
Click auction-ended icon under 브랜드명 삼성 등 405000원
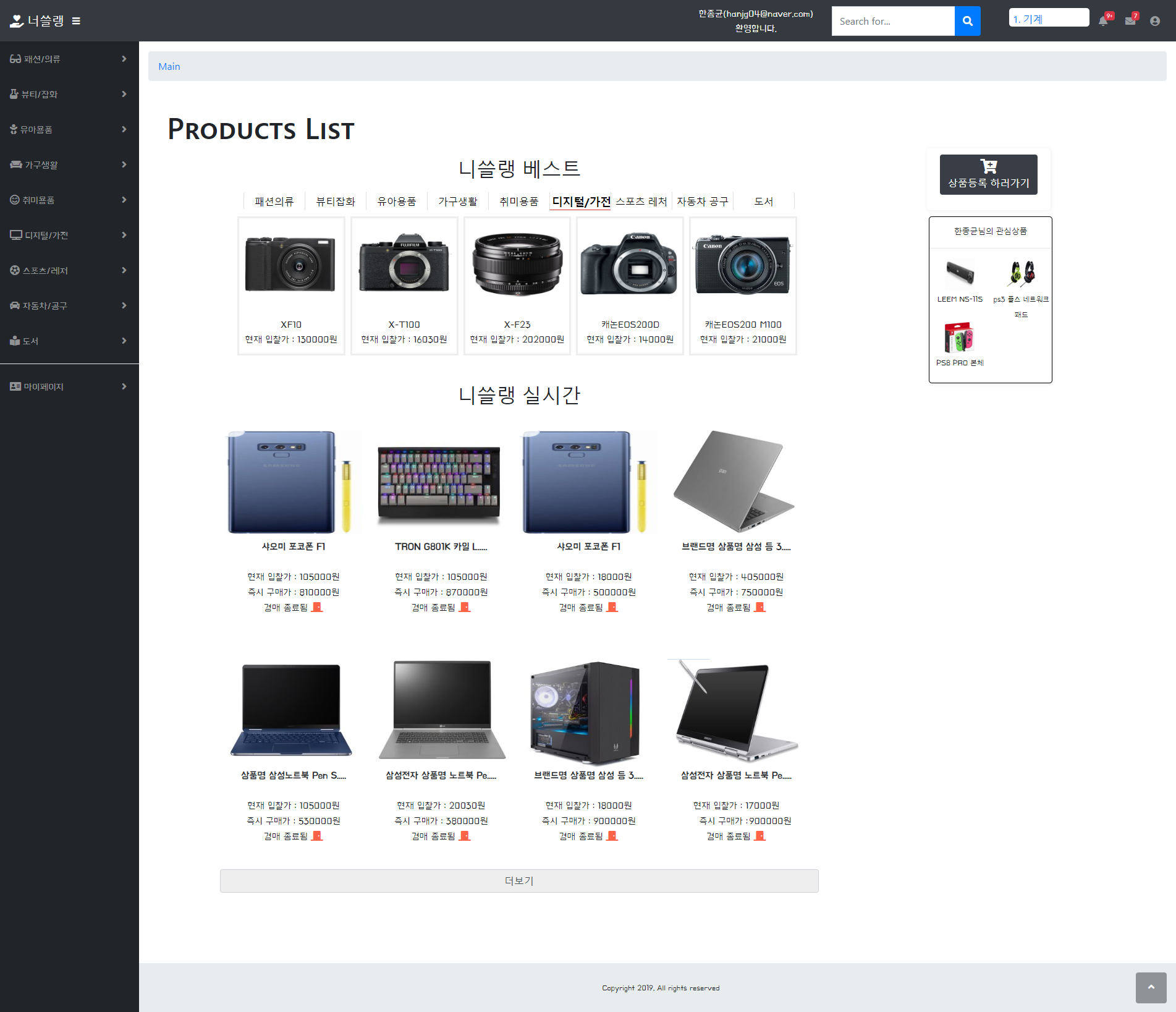[x=760, y=607]
